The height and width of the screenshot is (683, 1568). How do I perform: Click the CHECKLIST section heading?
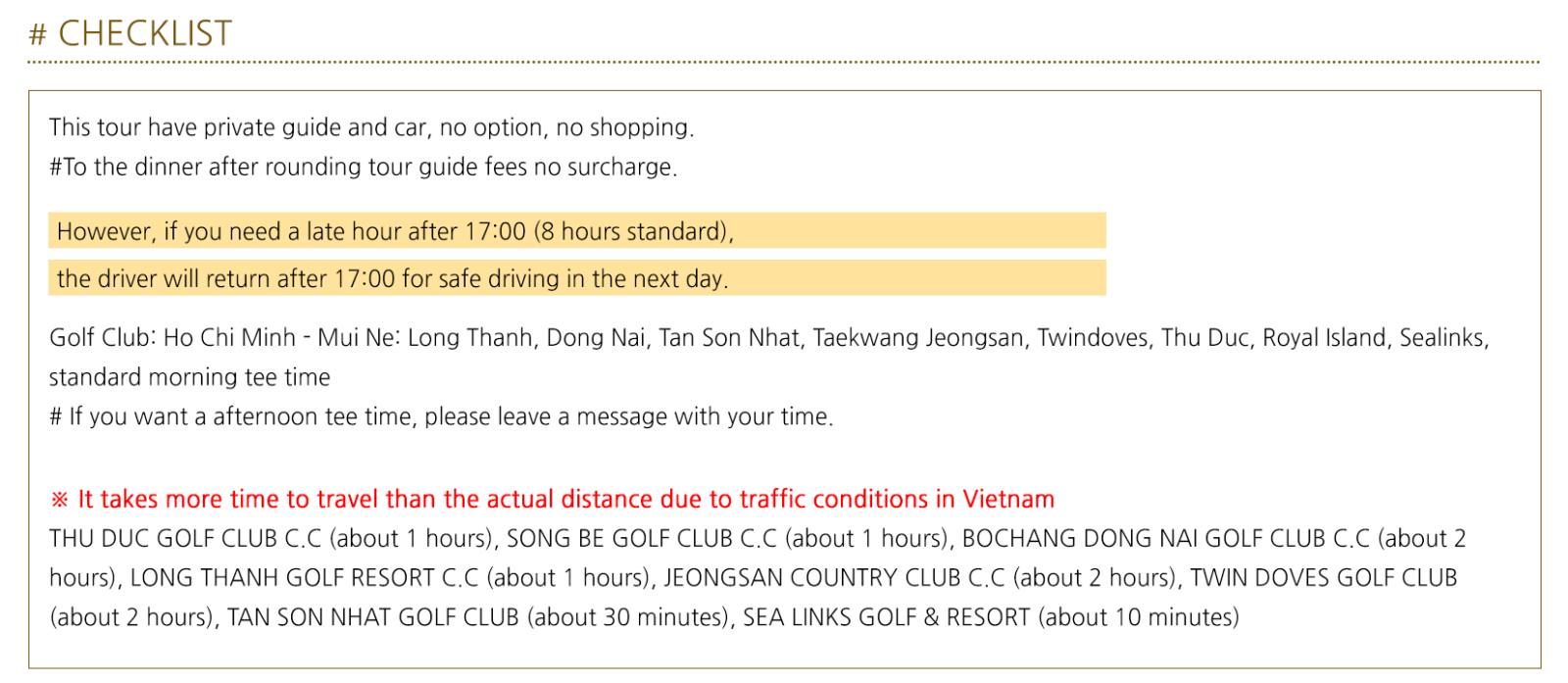tap(130, 33)
